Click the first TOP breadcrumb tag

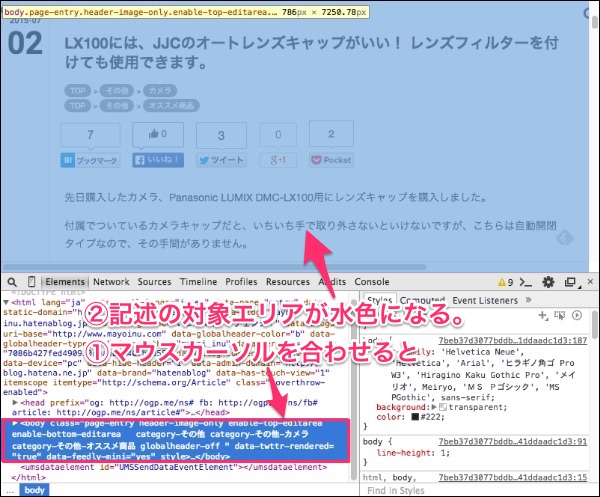pyautogui.click(x=78, y=91)
